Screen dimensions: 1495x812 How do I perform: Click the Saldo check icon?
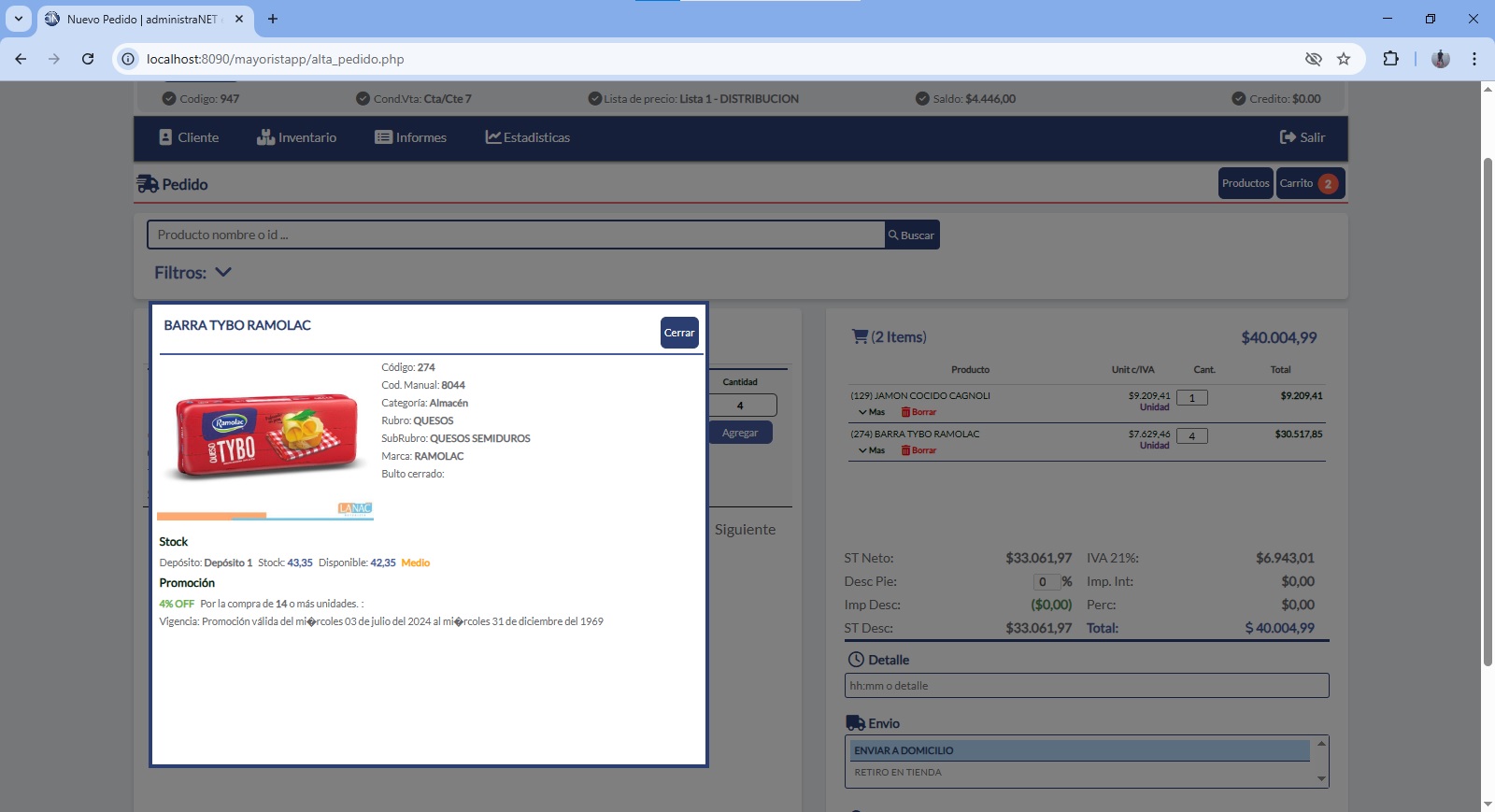tap(922, 98)
